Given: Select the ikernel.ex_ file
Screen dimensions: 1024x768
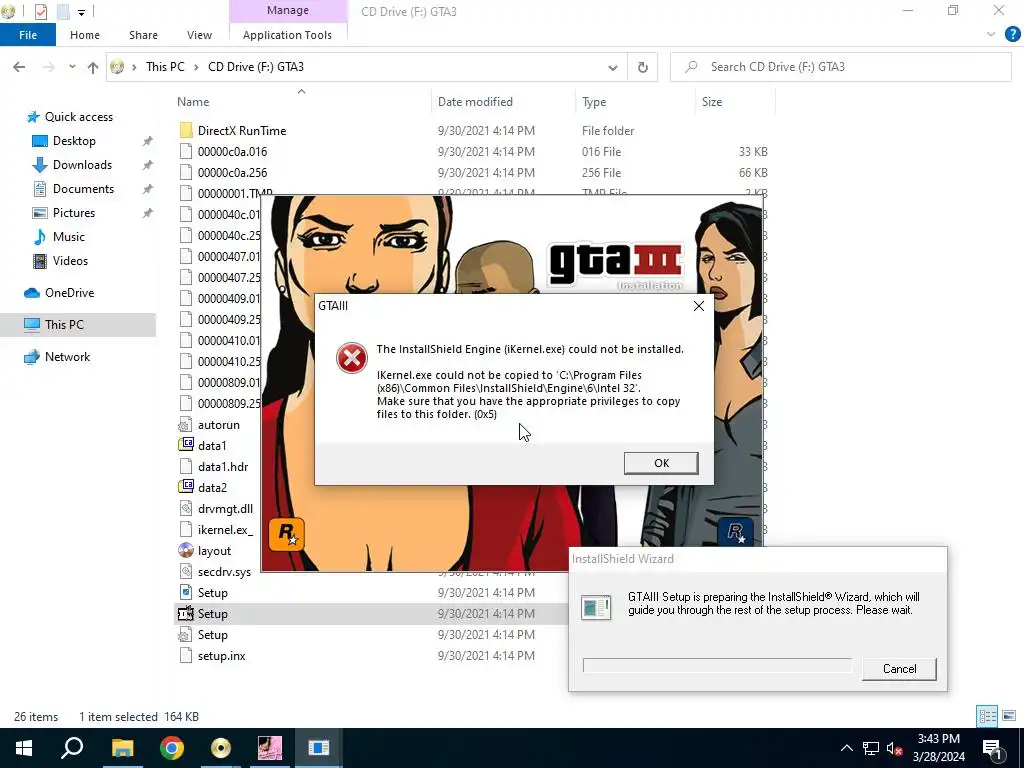Looking at the screenshot, I should tap(225, 530).
